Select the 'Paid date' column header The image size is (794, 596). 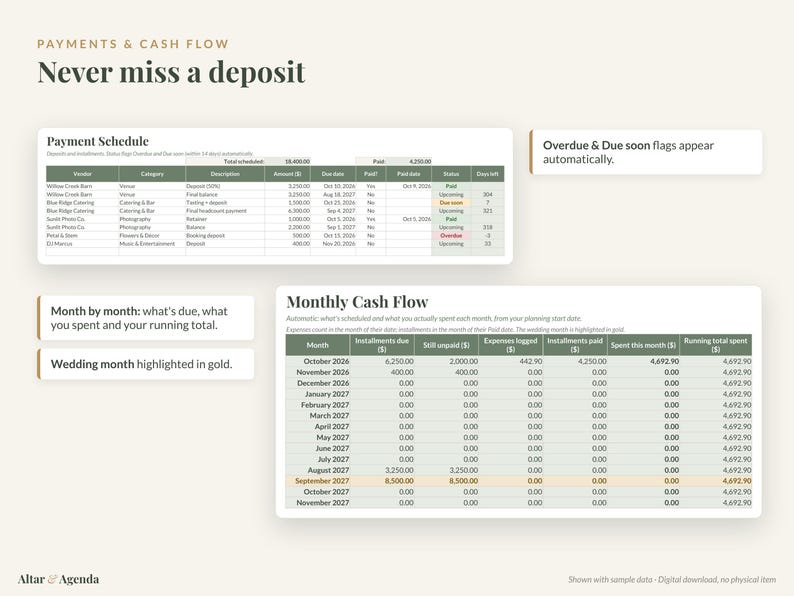[x=409, y=174]
